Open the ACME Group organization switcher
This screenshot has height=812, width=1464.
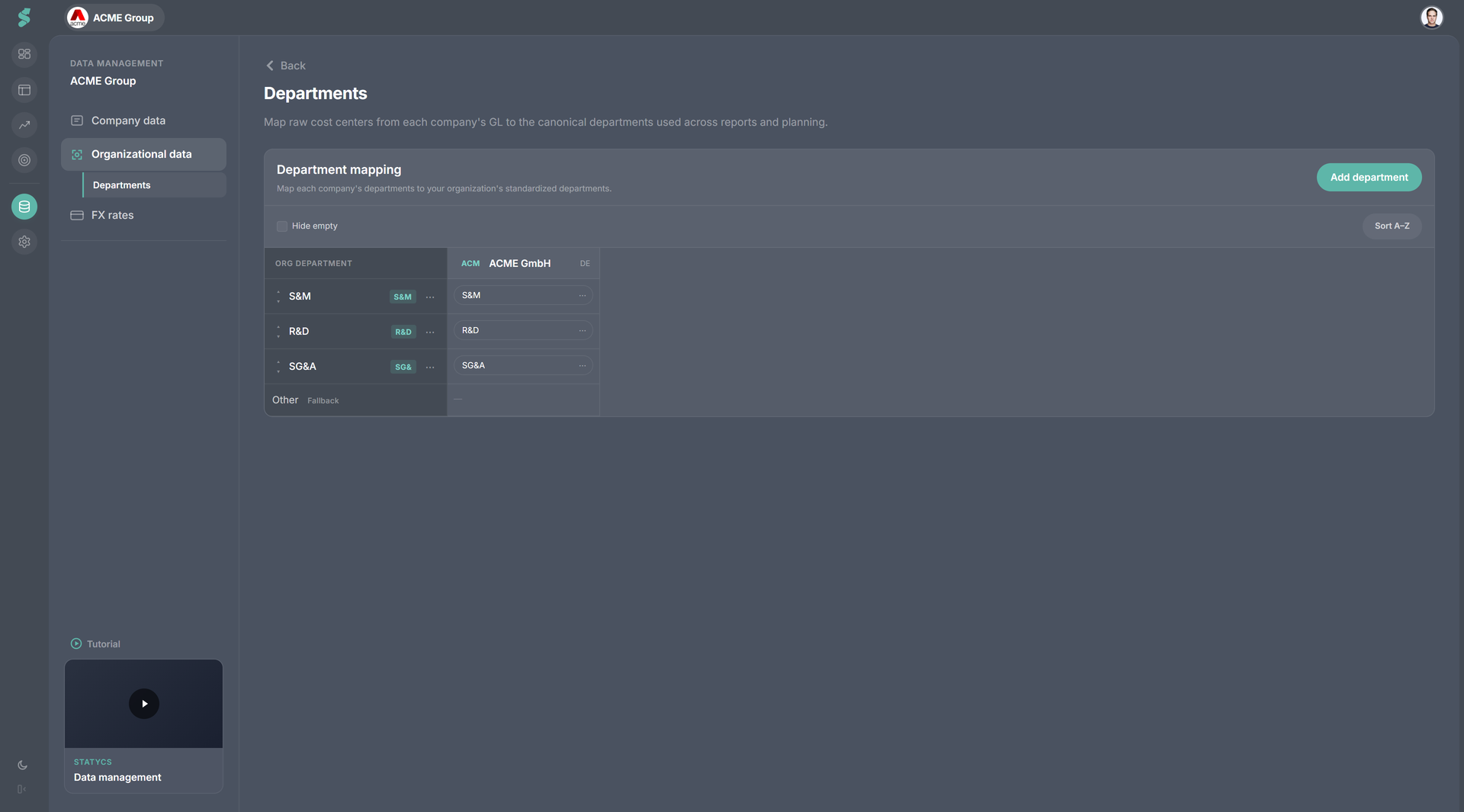click(114, 18)
